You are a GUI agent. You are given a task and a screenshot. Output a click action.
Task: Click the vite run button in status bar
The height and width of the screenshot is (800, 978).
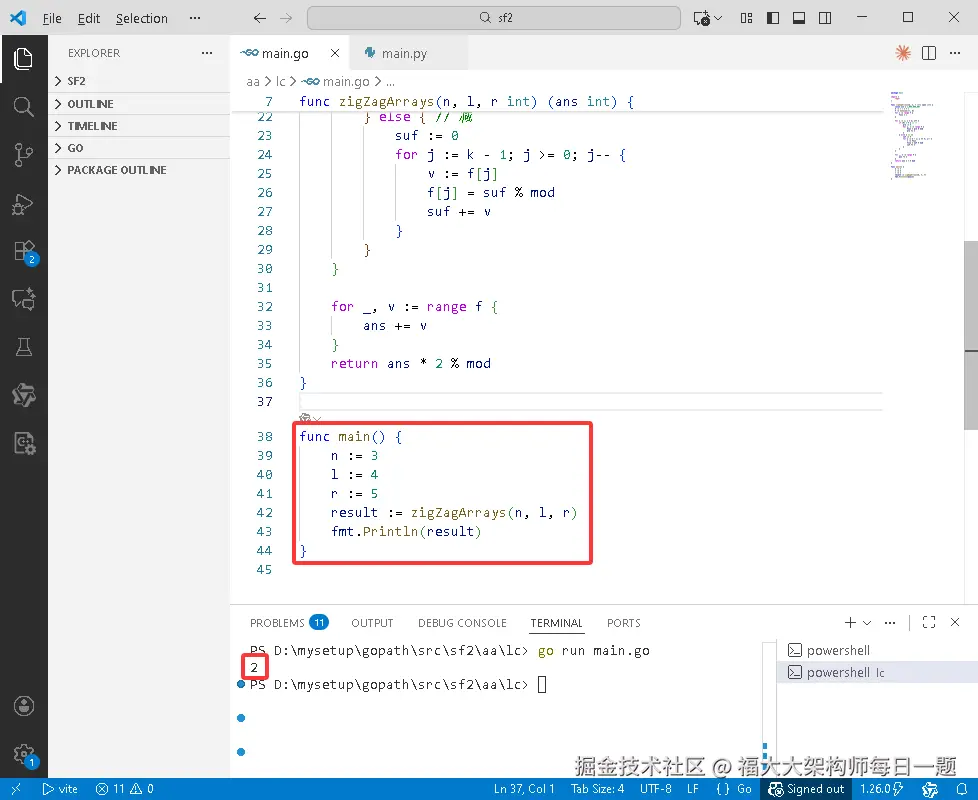pos(60,789)
